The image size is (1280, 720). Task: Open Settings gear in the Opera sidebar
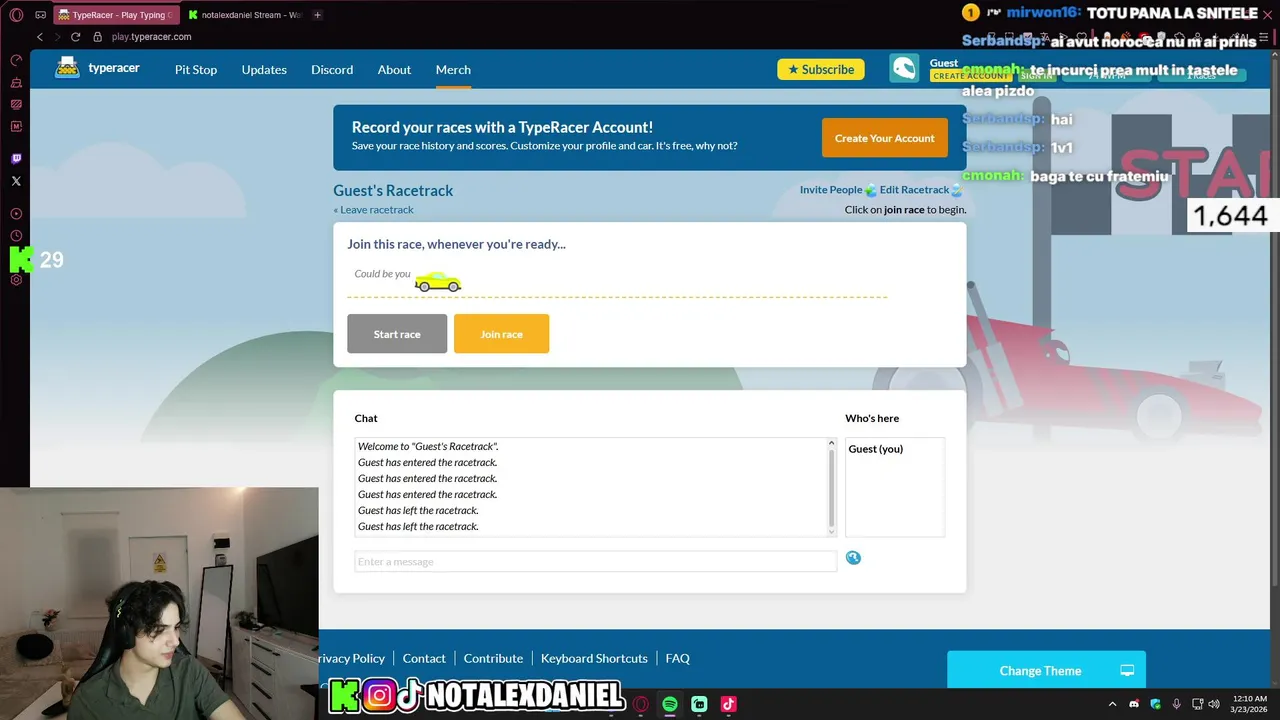16,280
